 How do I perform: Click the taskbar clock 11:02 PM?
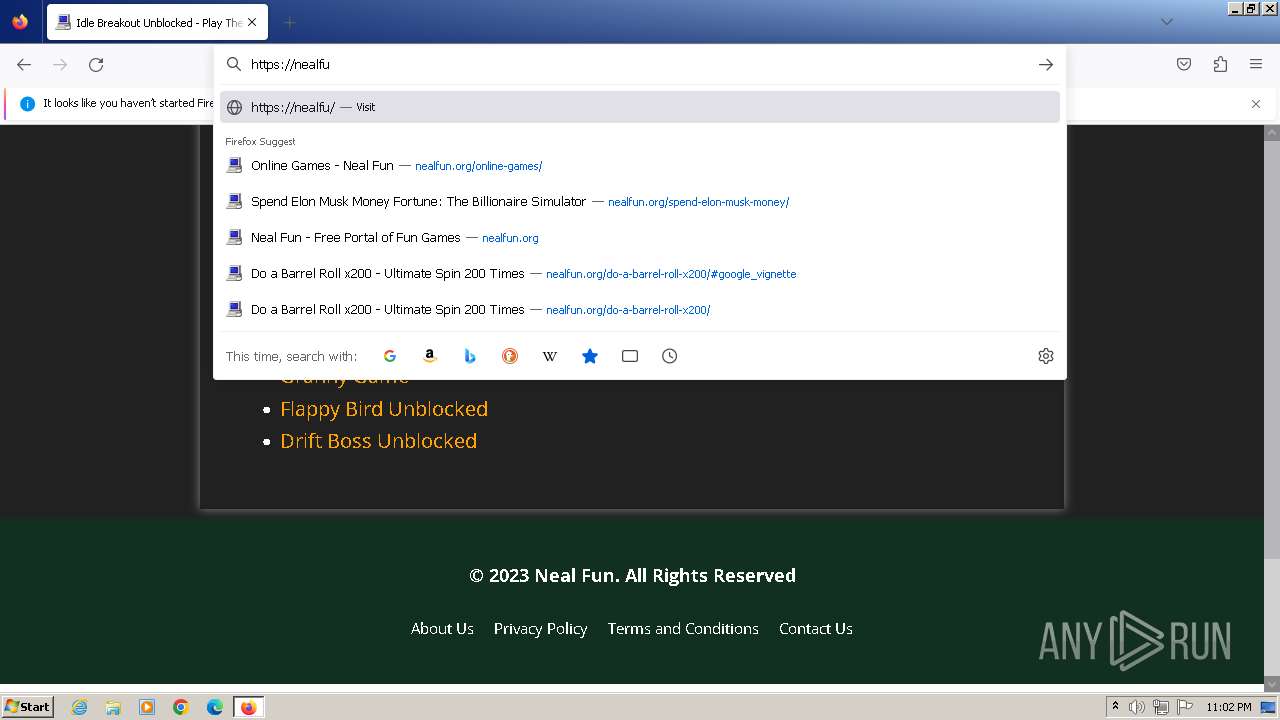point(1229,707)
